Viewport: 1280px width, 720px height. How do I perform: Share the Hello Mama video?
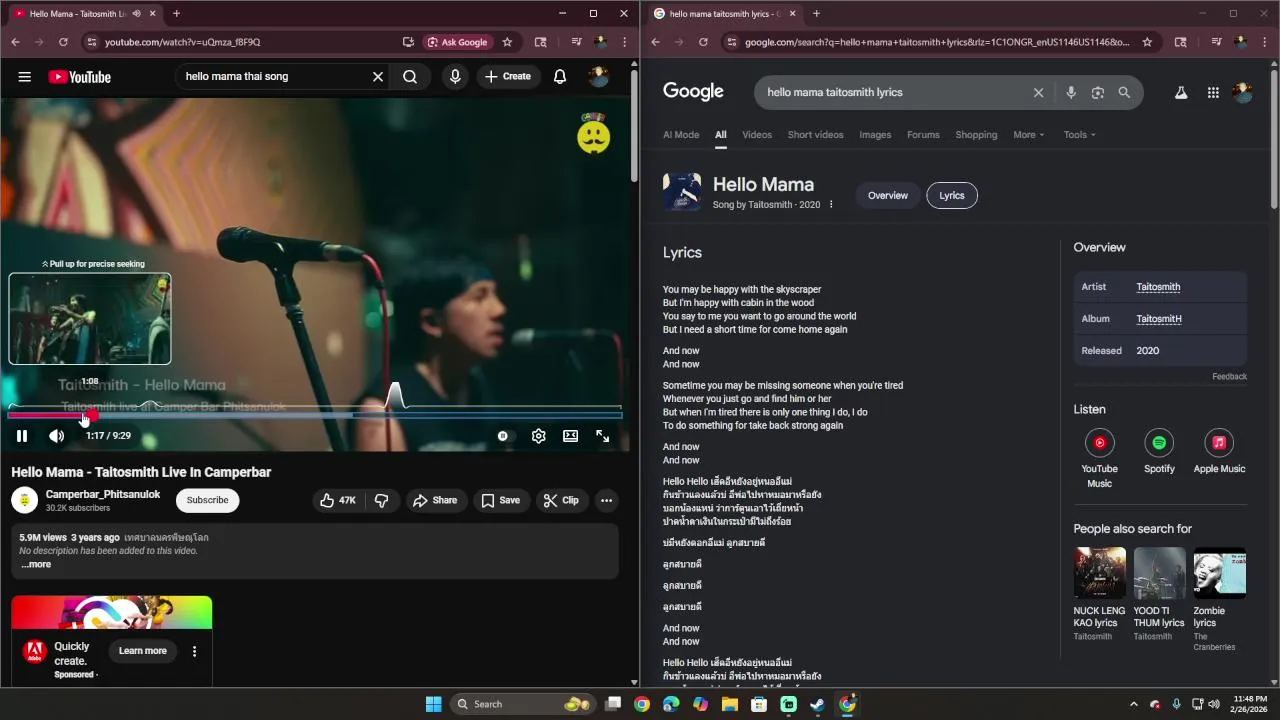click(x=435, y=500)
